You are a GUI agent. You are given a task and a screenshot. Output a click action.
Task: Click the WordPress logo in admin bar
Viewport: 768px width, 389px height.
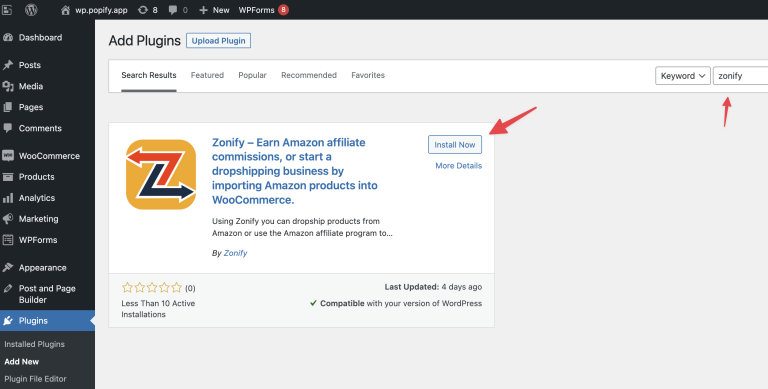pos(31,9)
